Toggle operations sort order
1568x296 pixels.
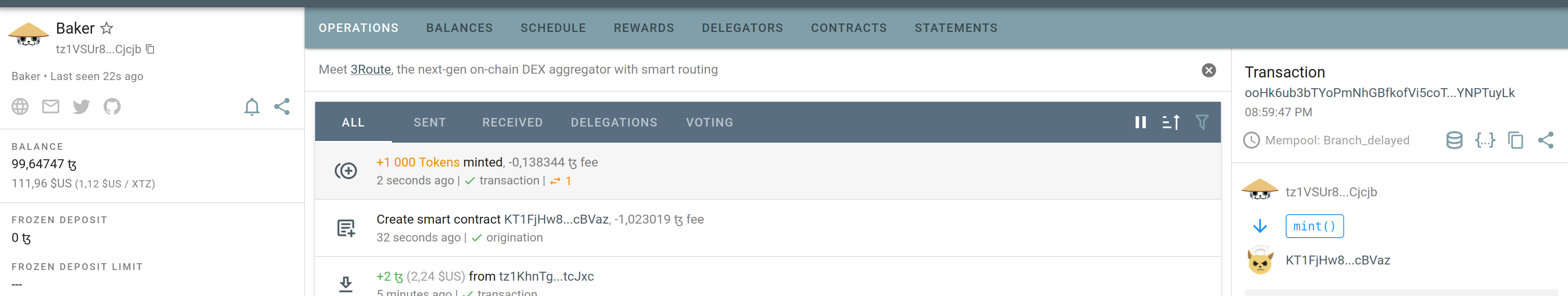(x=1171, y=123)
